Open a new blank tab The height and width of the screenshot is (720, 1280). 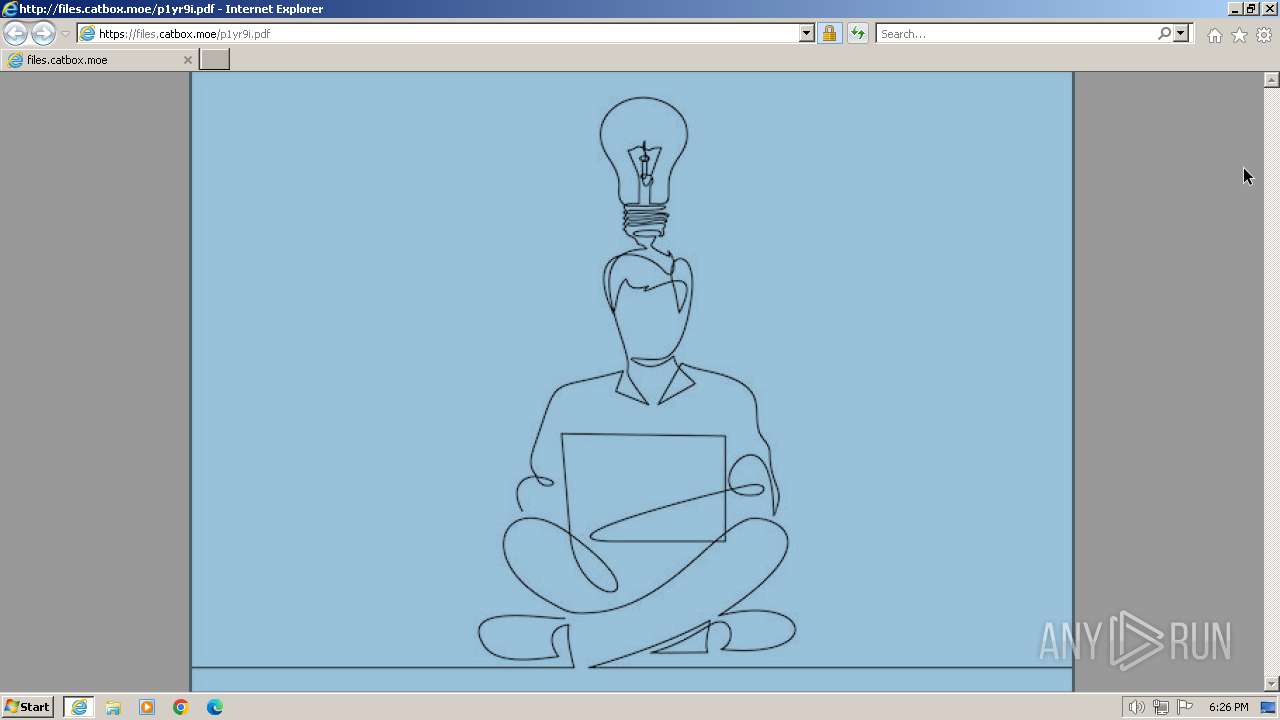point(215,60)
